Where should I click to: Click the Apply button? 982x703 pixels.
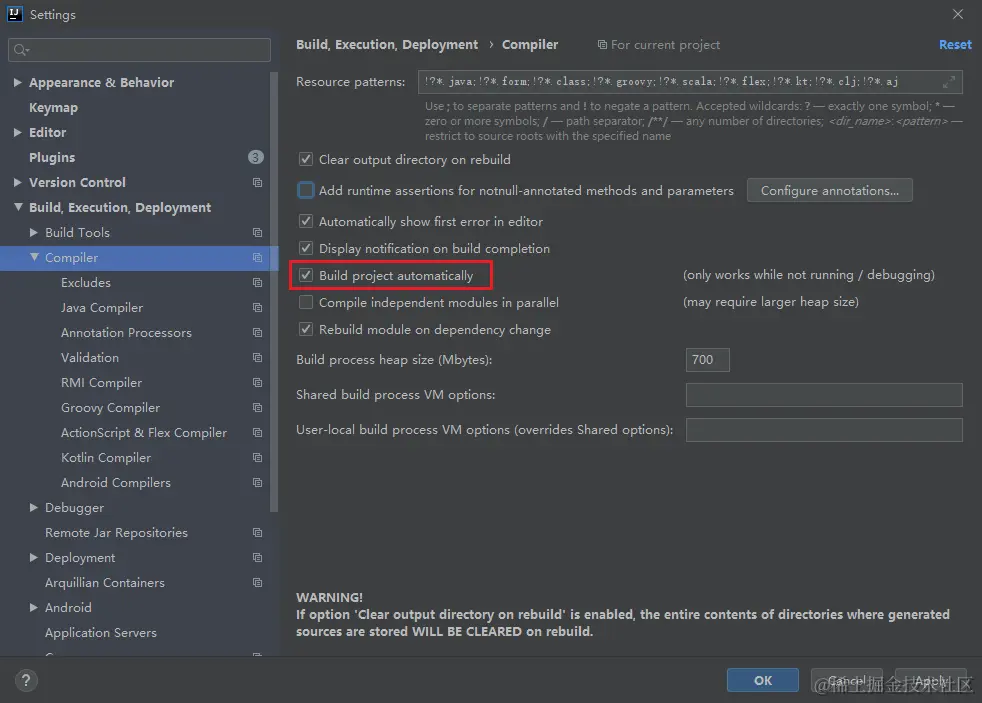pos(931,680)
